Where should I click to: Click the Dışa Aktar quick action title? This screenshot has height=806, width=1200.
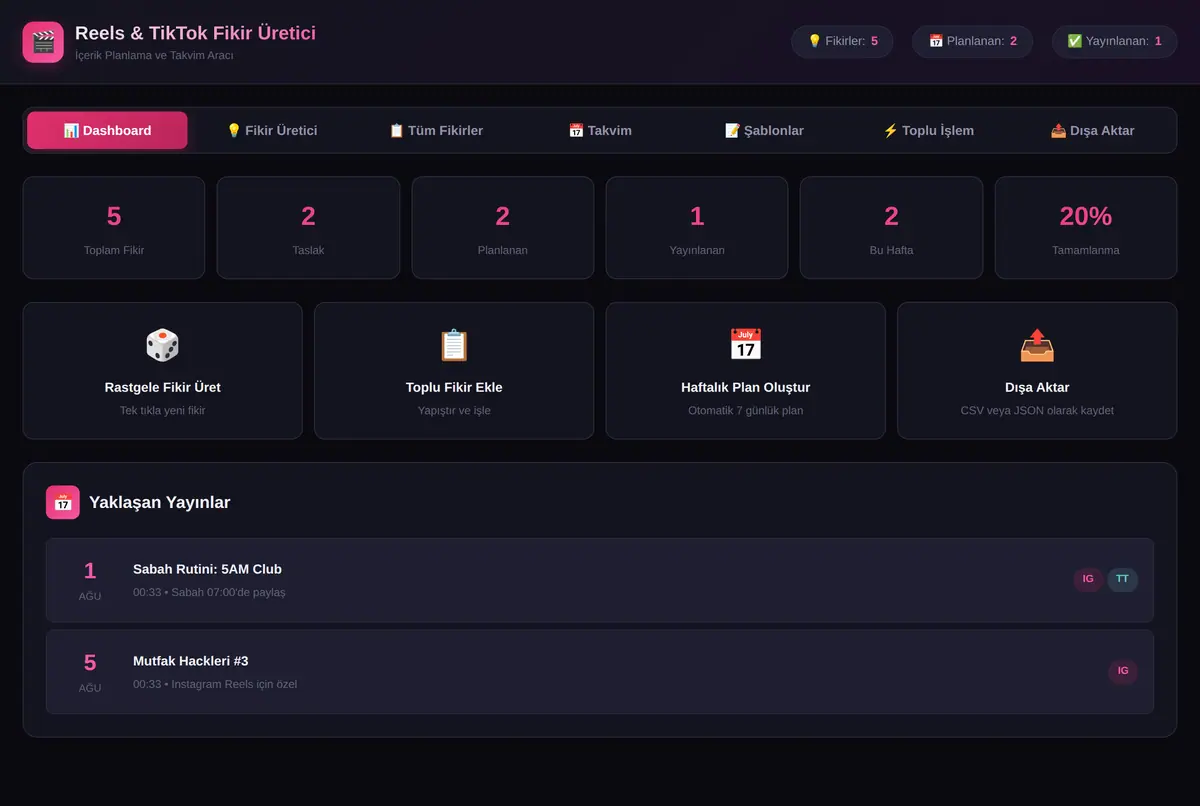[x=1037, y=387]
